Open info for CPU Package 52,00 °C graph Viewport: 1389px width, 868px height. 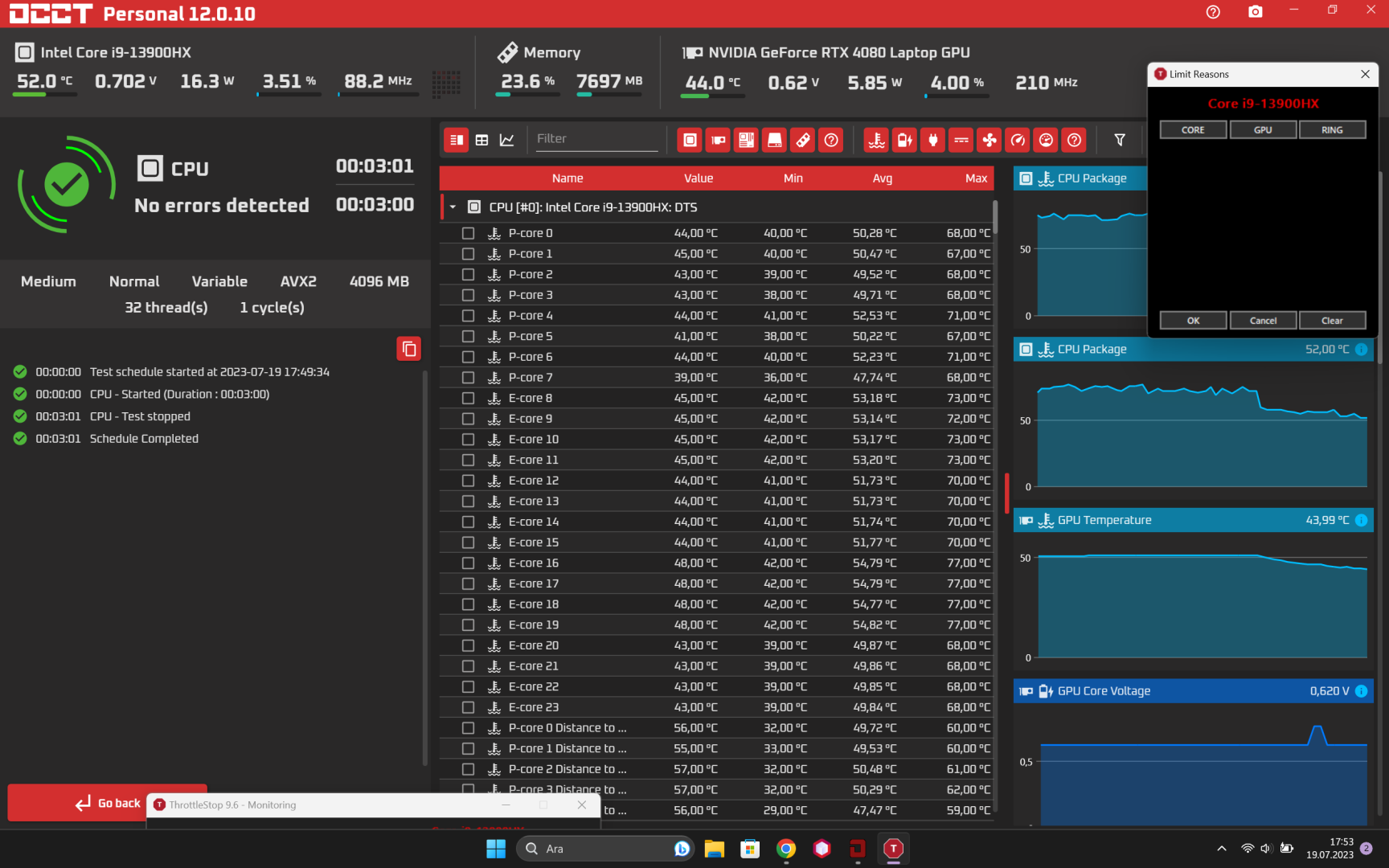(x=1361, y=350)
